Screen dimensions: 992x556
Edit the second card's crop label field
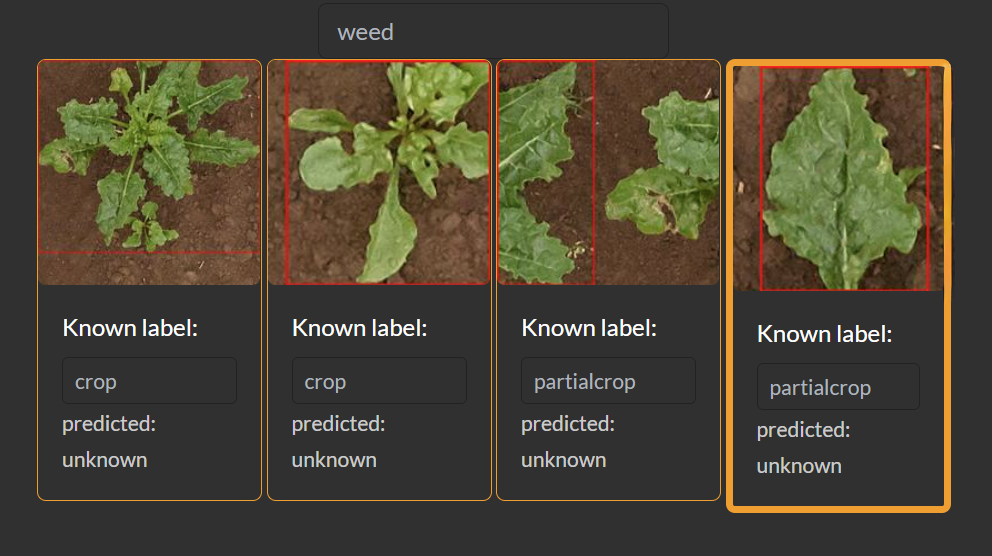(379, 381)
